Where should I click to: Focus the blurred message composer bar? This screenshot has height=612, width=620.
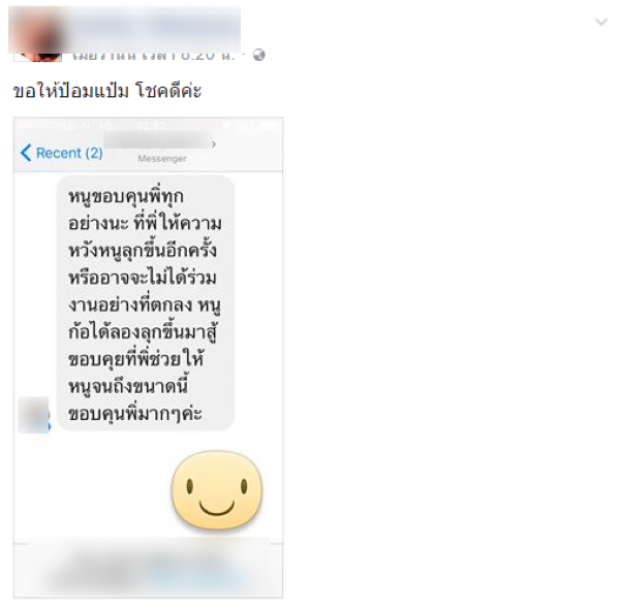148,569
